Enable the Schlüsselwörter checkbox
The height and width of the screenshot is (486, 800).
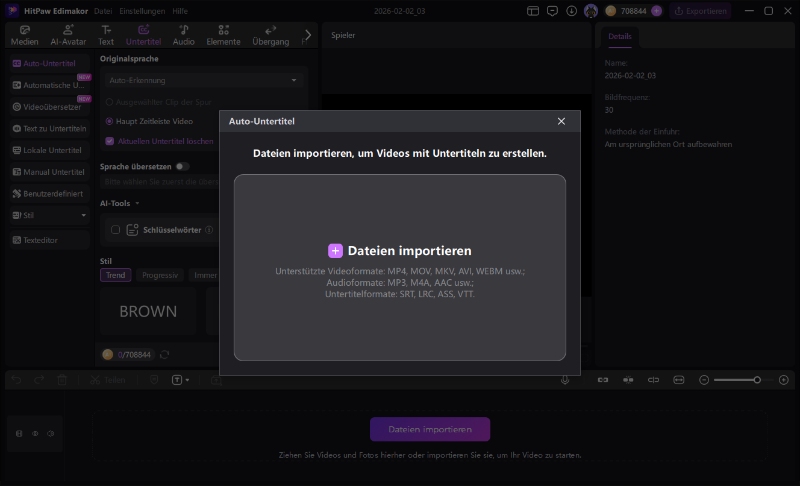116,230
